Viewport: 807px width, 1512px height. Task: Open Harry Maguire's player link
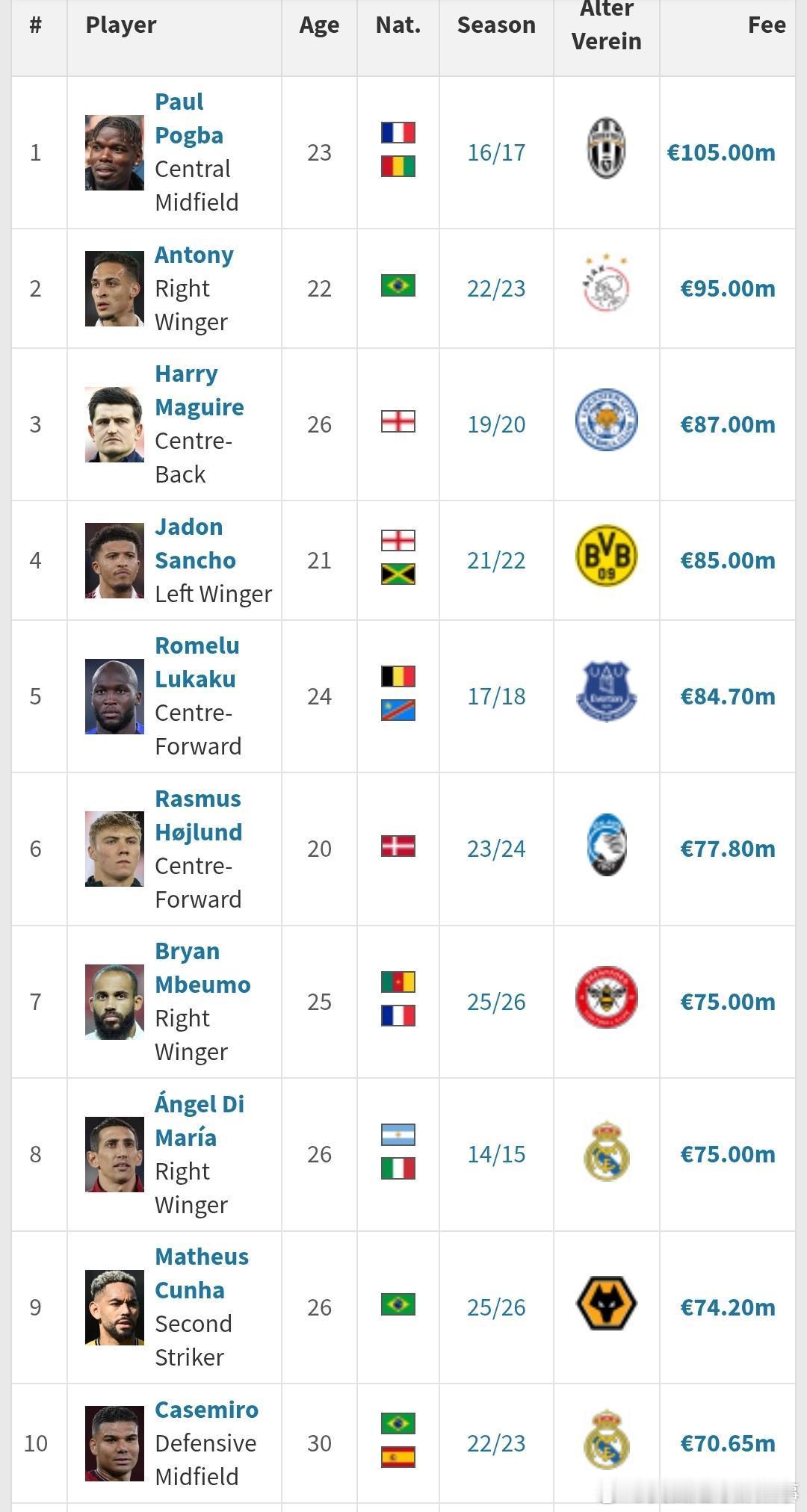tap(200, 390)
